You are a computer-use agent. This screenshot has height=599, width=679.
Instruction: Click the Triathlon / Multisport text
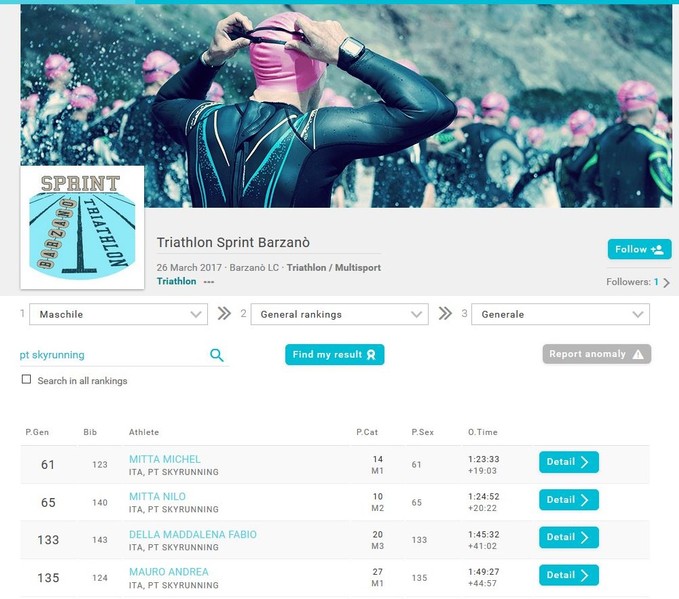pos(334,268)
